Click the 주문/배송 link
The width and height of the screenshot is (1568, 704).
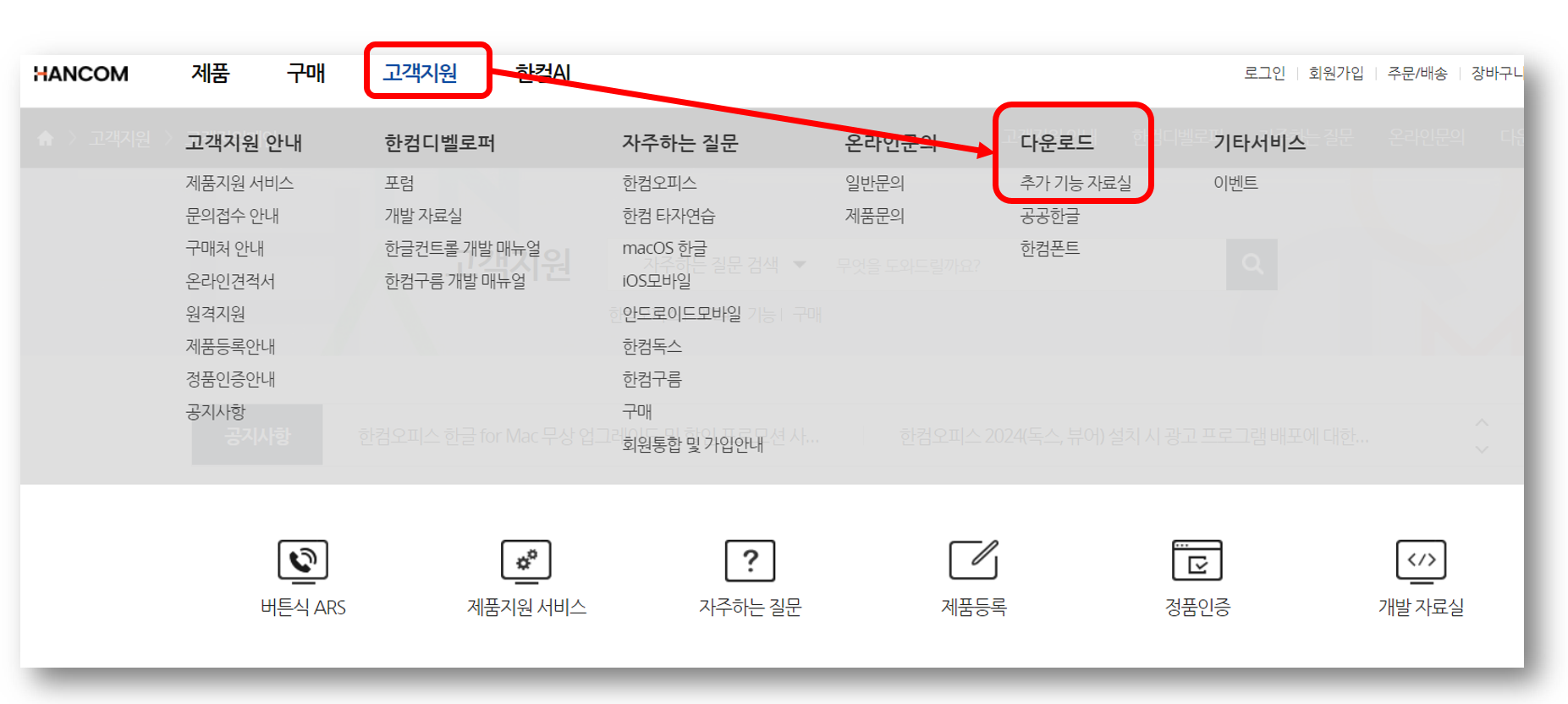1417,74
